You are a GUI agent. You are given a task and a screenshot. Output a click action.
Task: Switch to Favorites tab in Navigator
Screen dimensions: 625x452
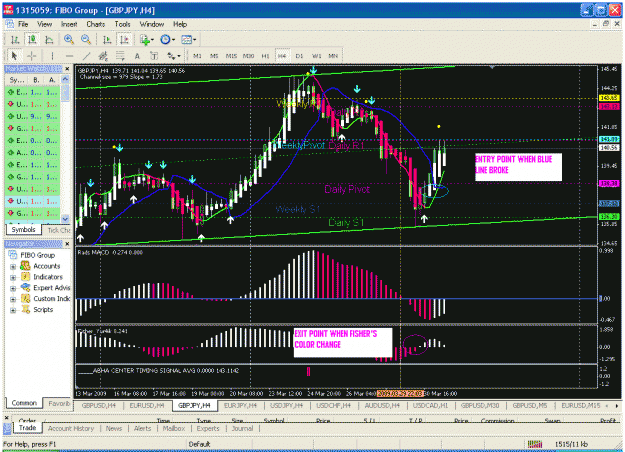(x=58, y=403)
